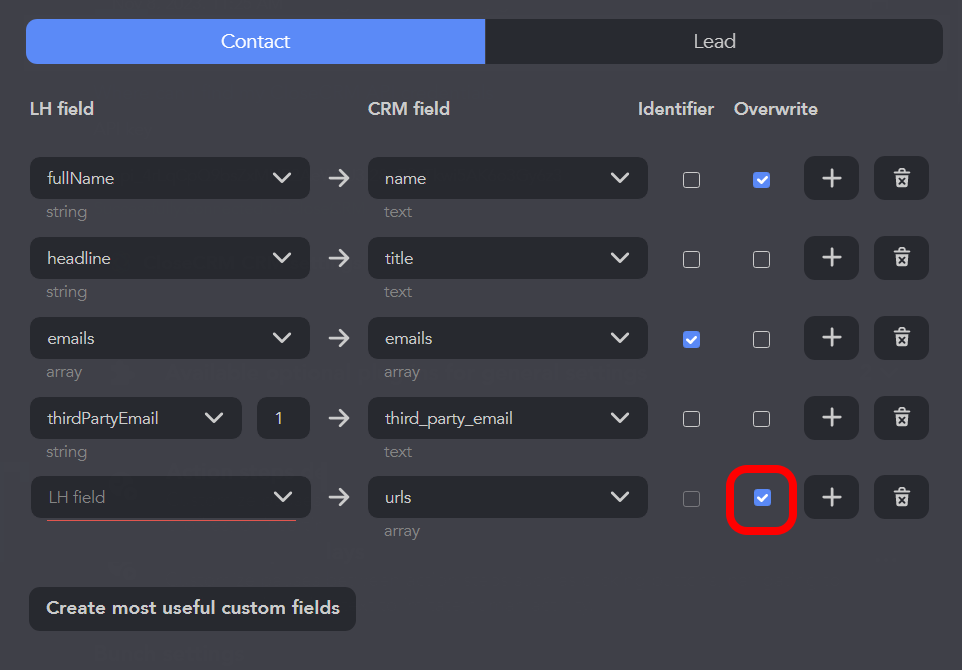
Task: Delete the fullName to name mapping
Action: pos(901,178)
